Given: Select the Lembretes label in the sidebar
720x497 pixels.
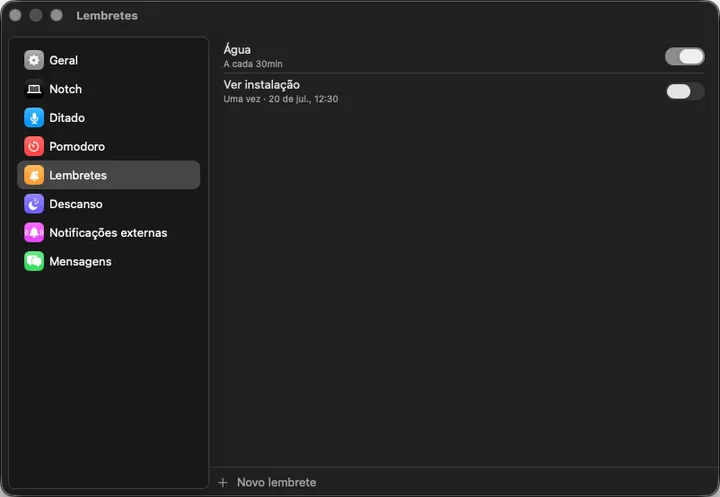Looking at the screenshot, I should [x=78, y=175].
